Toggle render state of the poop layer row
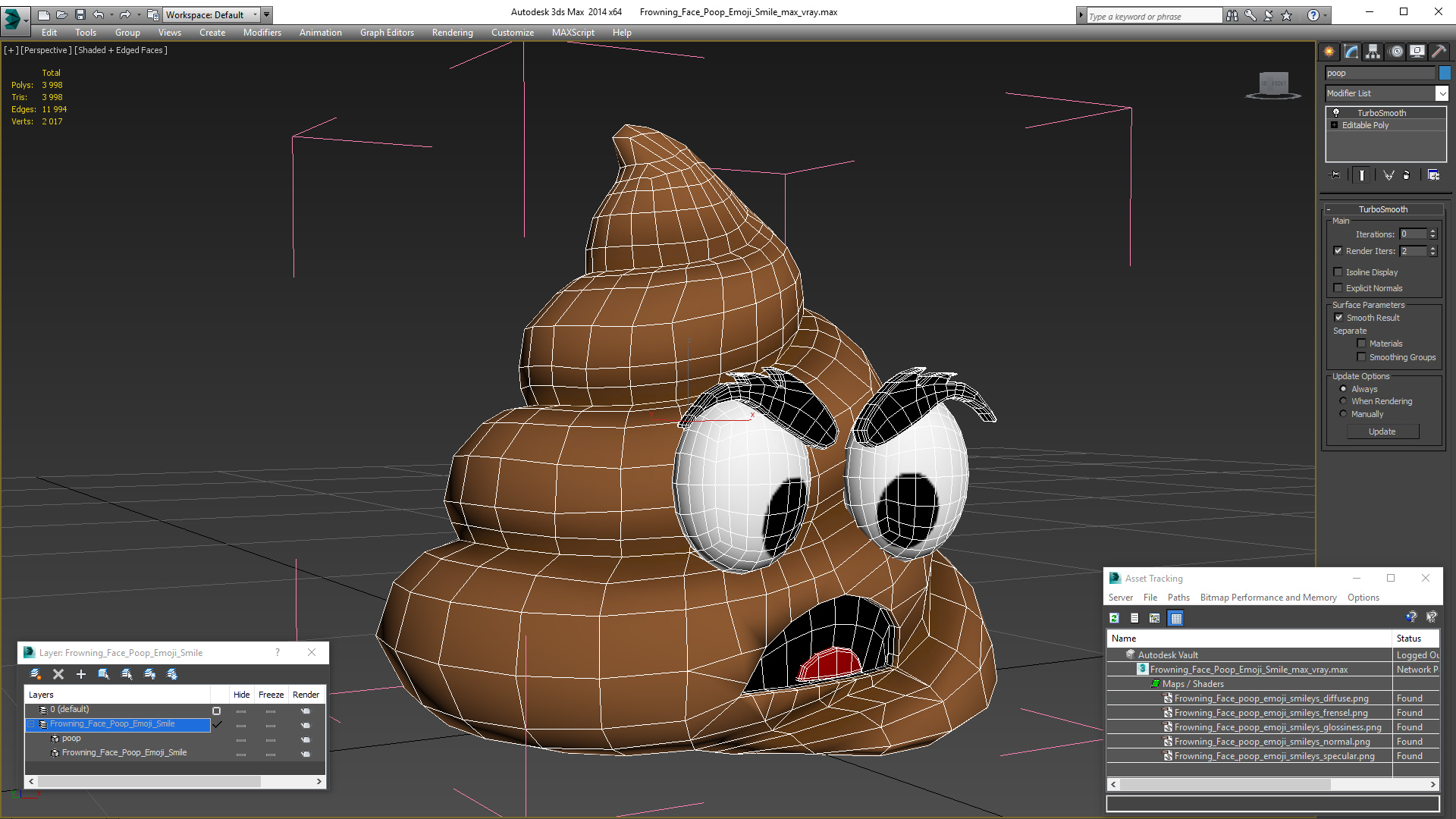Viewport: 1456px width, 819px height. pos(306,739)
